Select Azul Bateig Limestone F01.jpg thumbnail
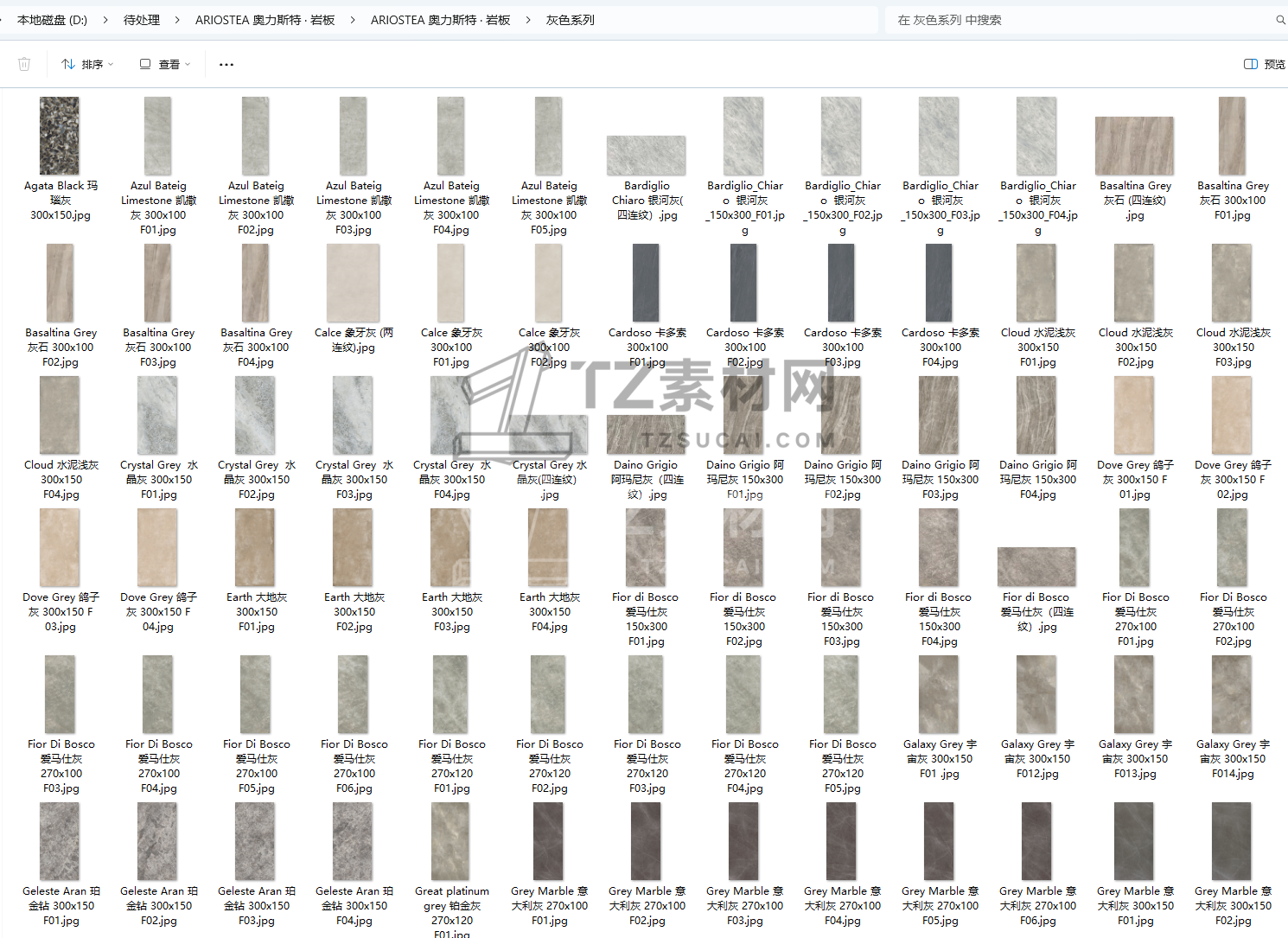 (157, 136)
